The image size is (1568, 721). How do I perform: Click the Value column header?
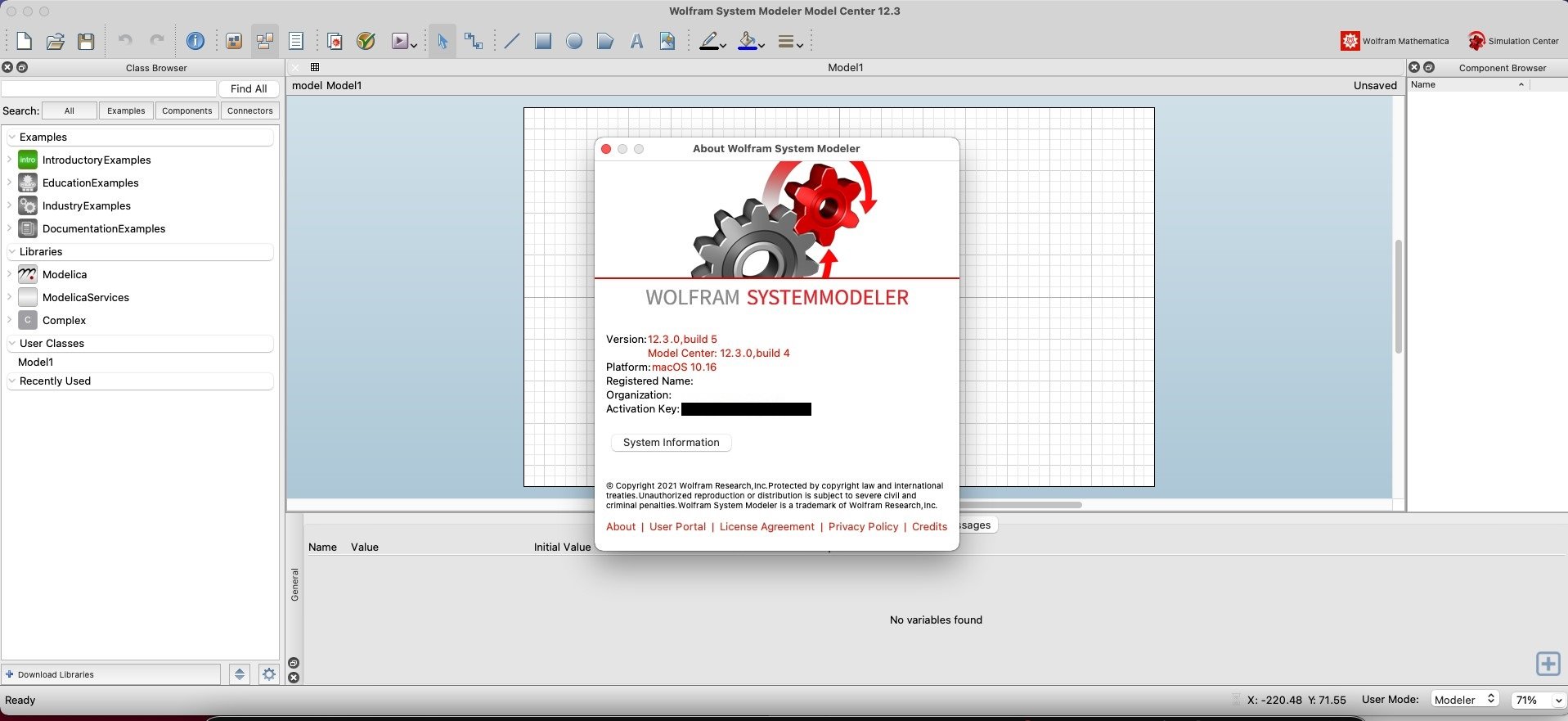[365, 547]
